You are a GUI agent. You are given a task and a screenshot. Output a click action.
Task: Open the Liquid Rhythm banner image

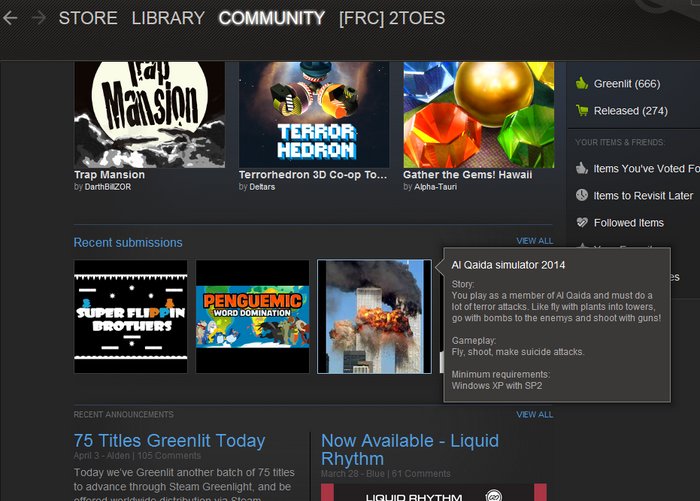(x=433, y=492)
